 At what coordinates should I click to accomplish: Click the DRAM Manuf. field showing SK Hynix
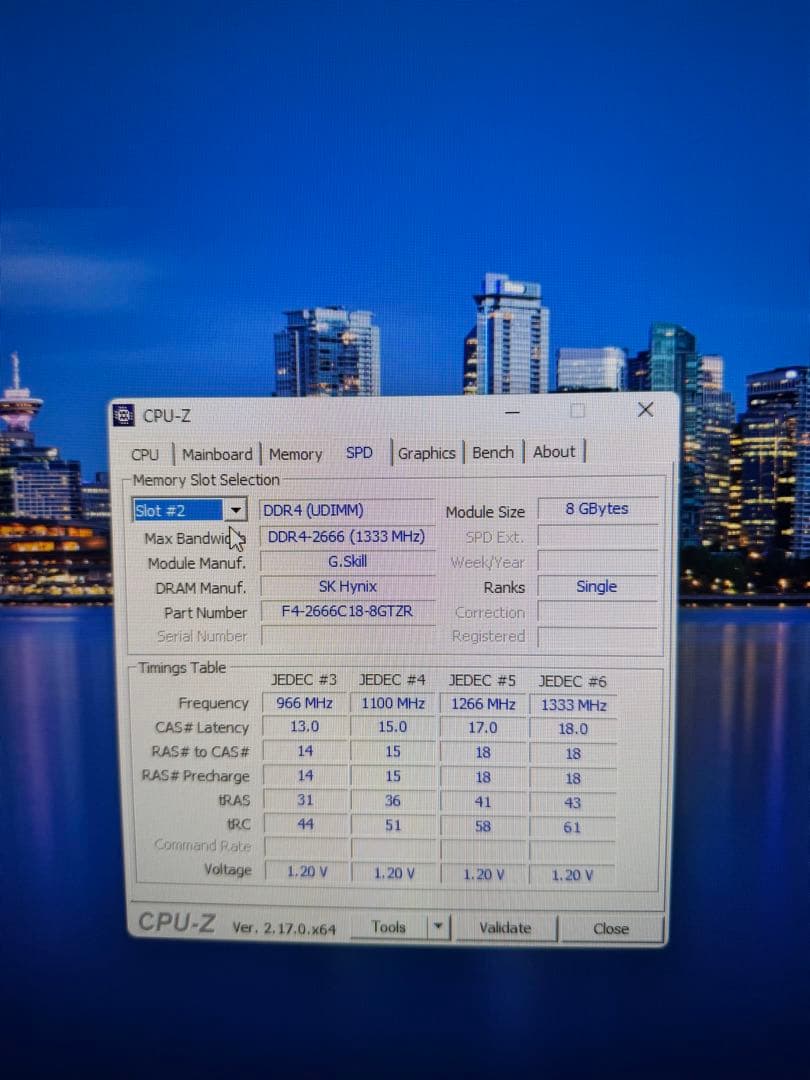point(347,587)
